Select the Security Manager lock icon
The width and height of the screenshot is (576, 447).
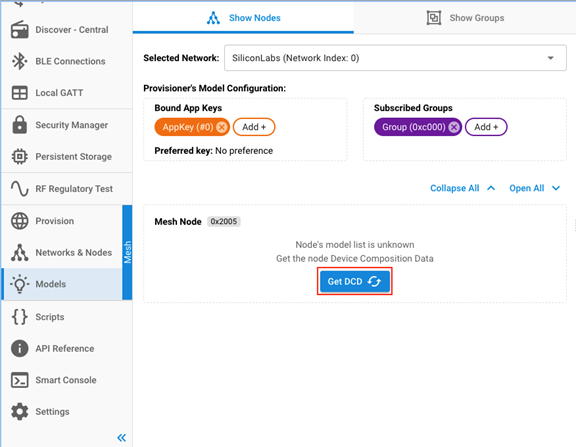pos(19,125)
